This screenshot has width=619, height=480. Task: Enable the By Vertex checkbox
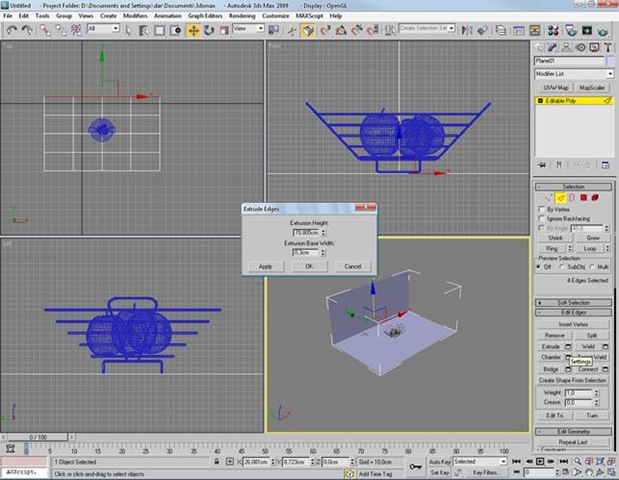click(x=541, y=208)
